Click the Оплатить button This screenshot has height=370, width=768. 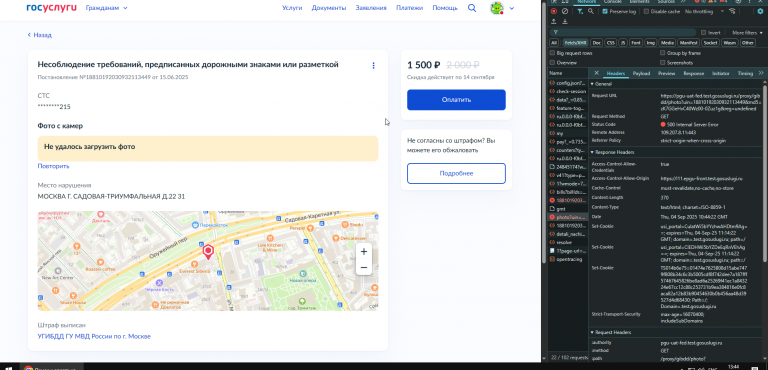coord(456,99)
